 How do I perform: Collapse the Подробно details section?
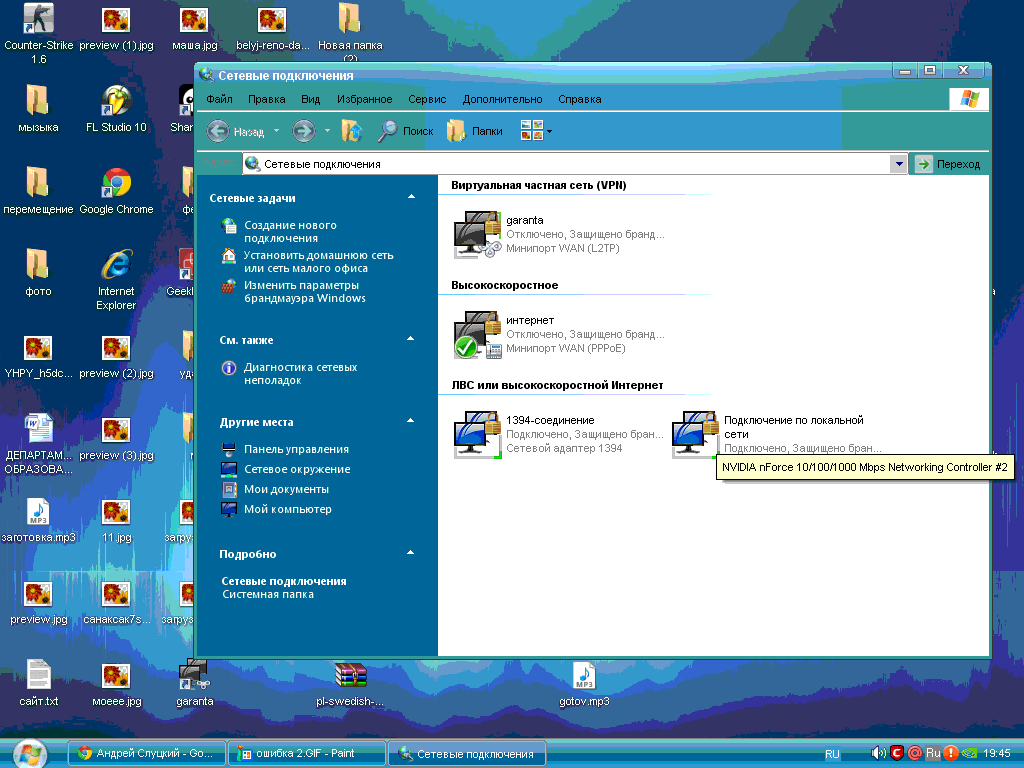click(411, 553)
